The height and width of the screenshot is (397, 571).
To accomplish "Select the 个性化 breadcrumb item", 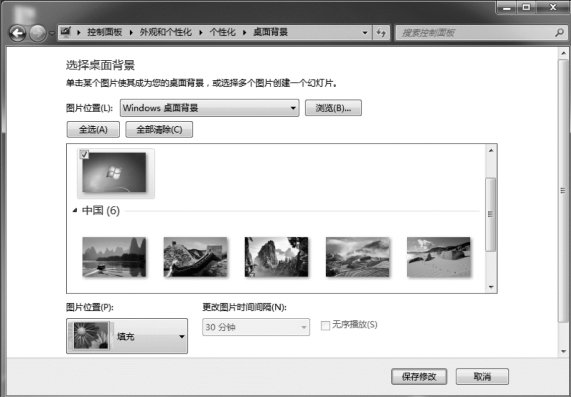I will pos(223,32).
